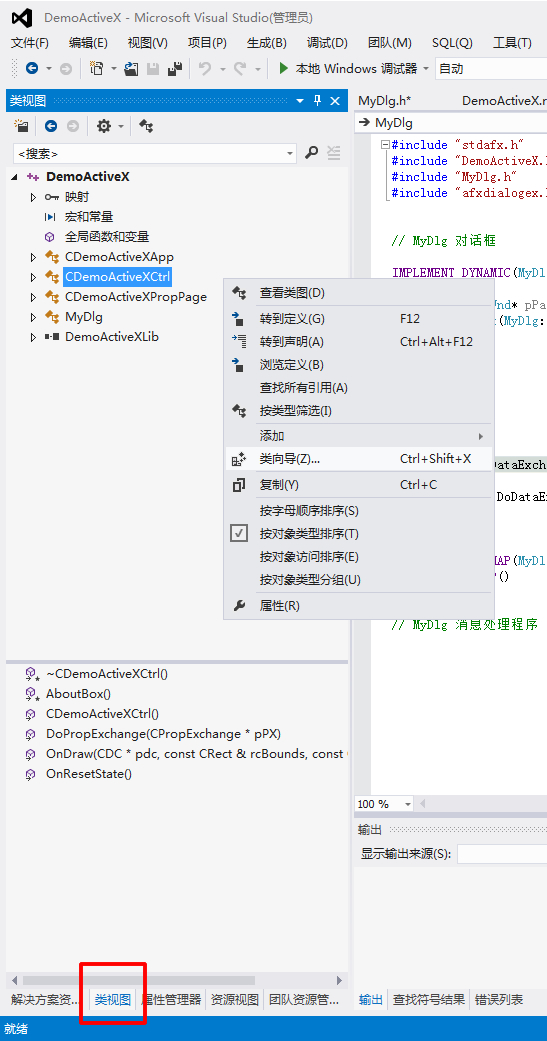Open the Class View settings gear
Screen dimensions: 547x1041
(x=104, y=126)
